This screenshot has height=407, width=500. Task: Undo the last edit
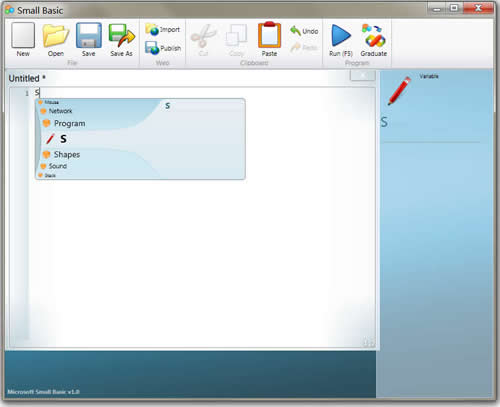[x=304, y=31]
